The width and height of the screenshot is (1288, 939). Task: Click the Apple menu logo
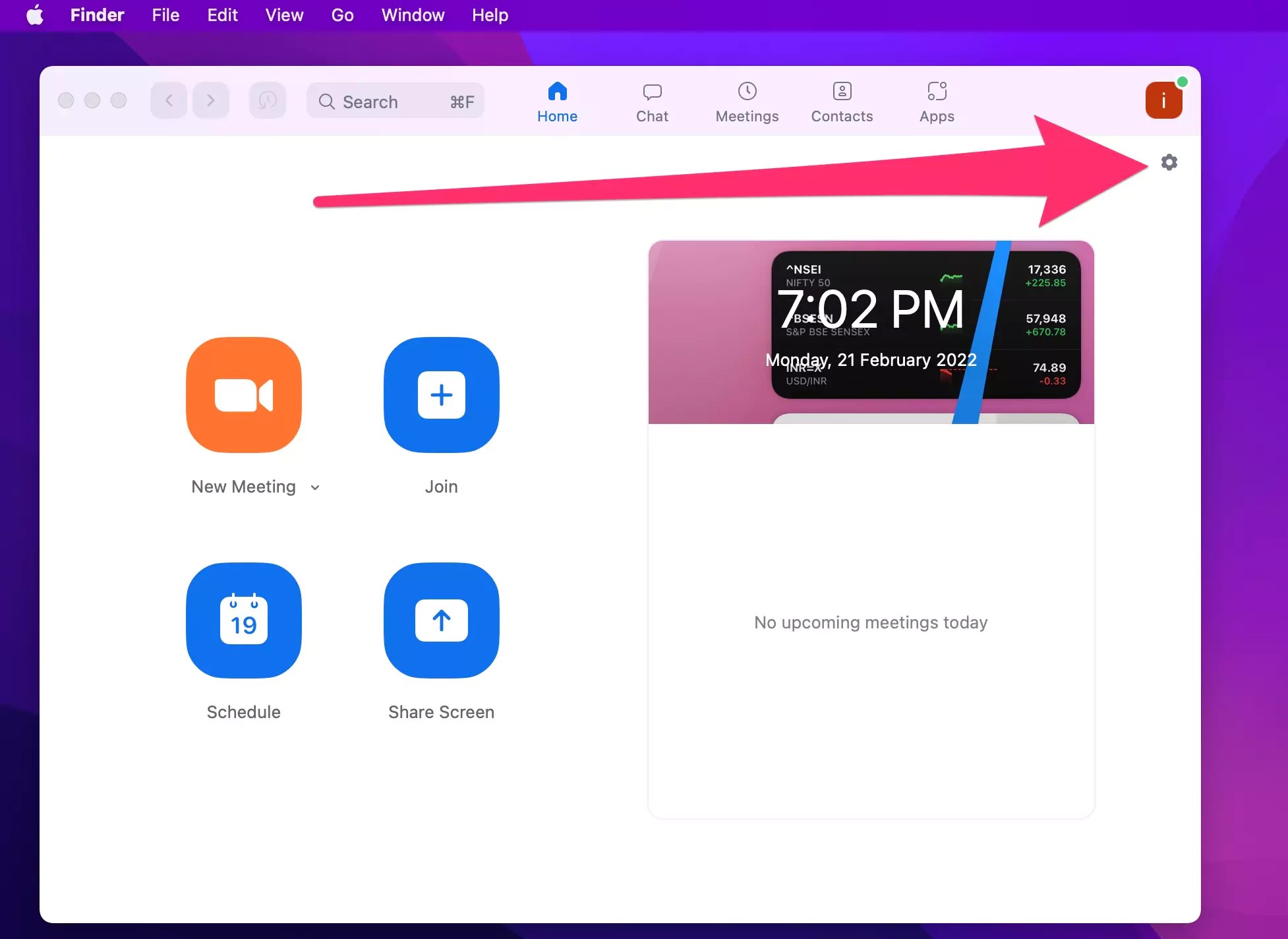click(x=35, y=15)
